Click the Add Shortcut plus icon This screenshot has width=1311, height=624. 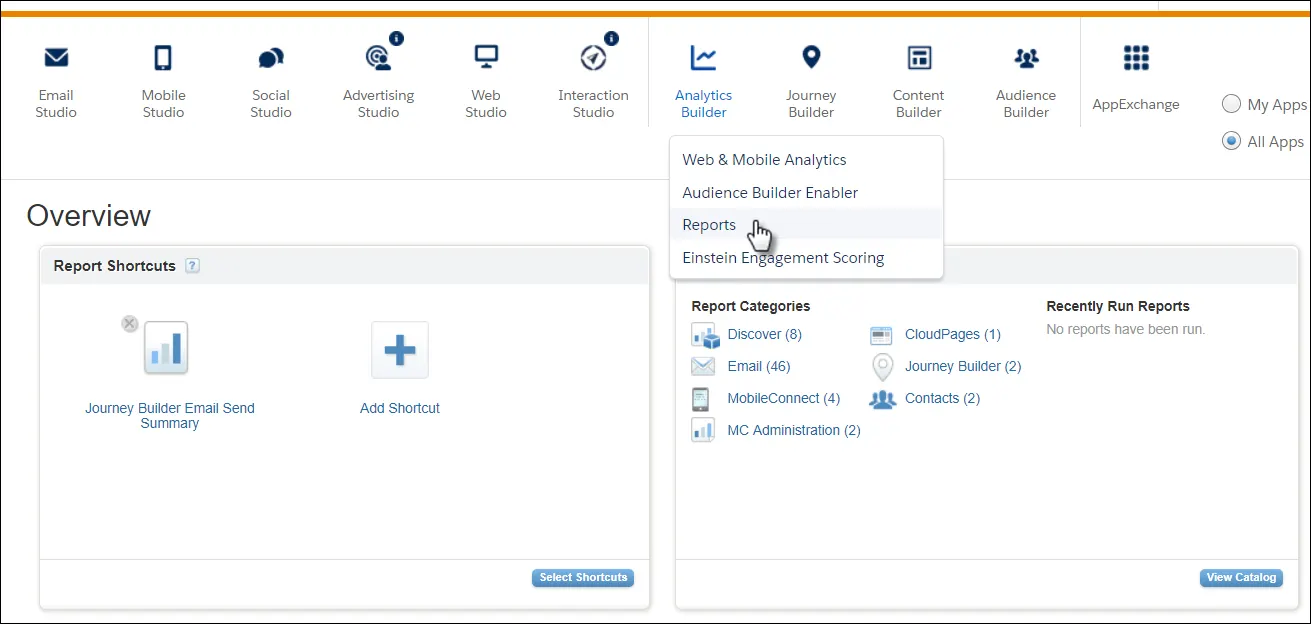400,350
